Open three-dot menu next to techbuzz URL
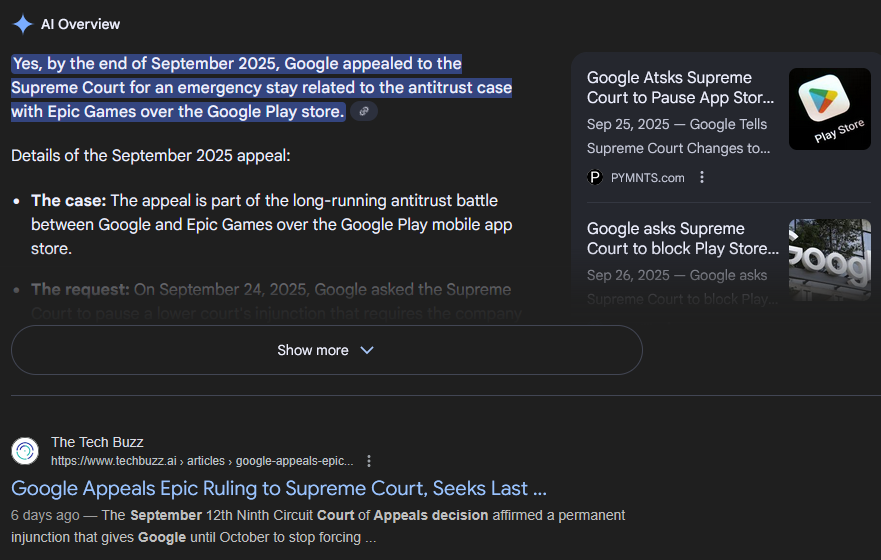881x560 pixels. (x=369, y=461)
